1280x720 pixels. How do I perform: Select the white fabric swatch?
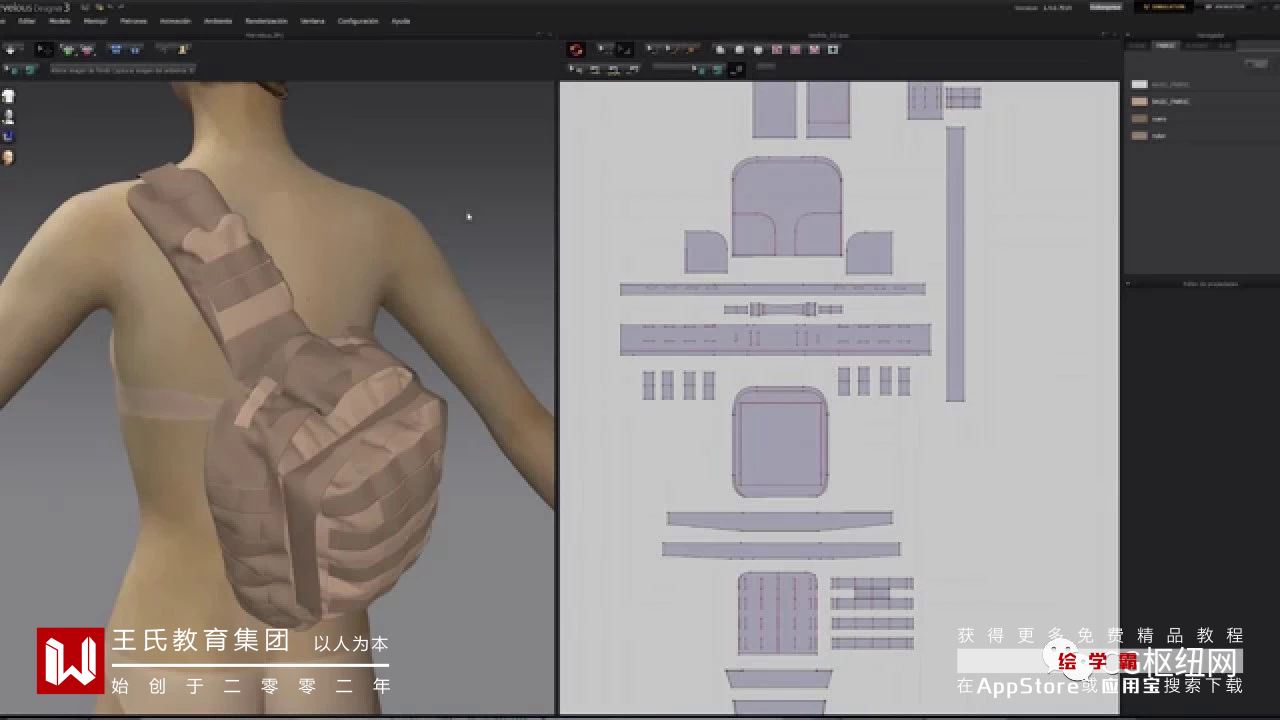coord(1139,84)
